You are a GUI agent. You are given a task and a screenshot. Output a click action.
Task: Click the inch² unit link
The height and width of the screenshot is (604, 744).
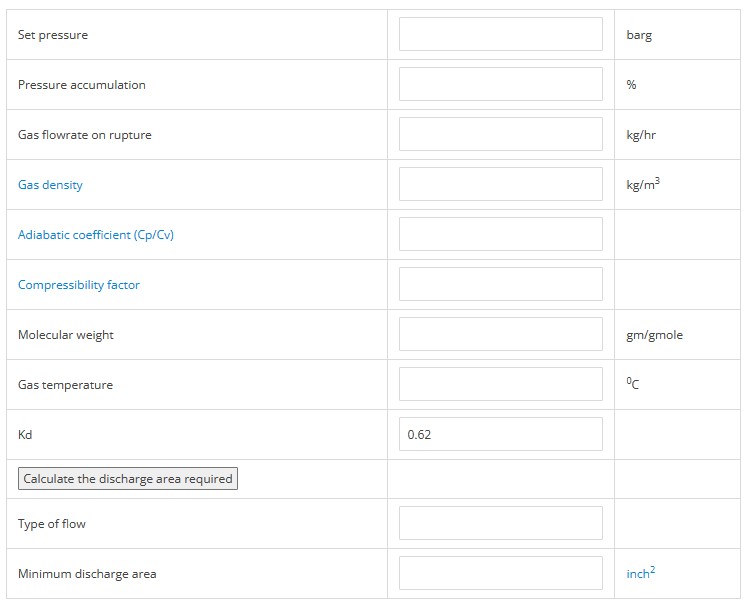coord(641,572)
